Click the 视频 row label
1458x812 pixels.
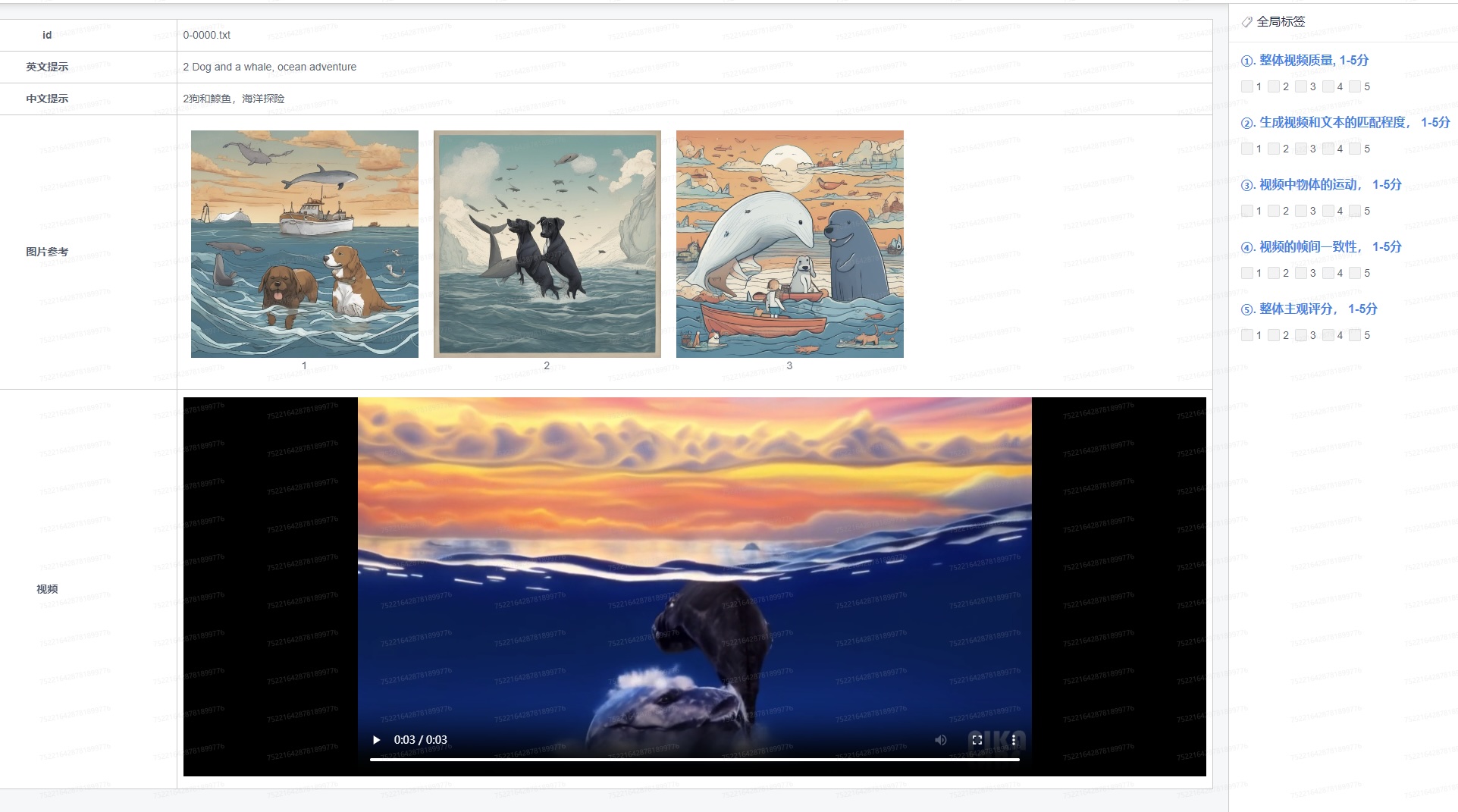(x=47, y=589)
